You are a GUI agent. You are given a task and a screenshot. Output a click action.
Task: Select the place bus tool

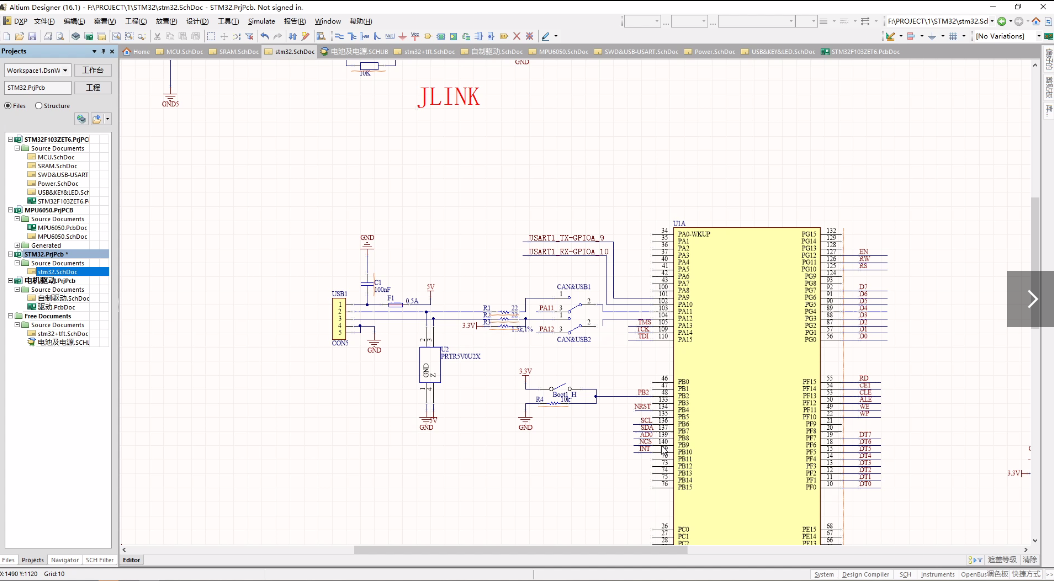point(352,36)
